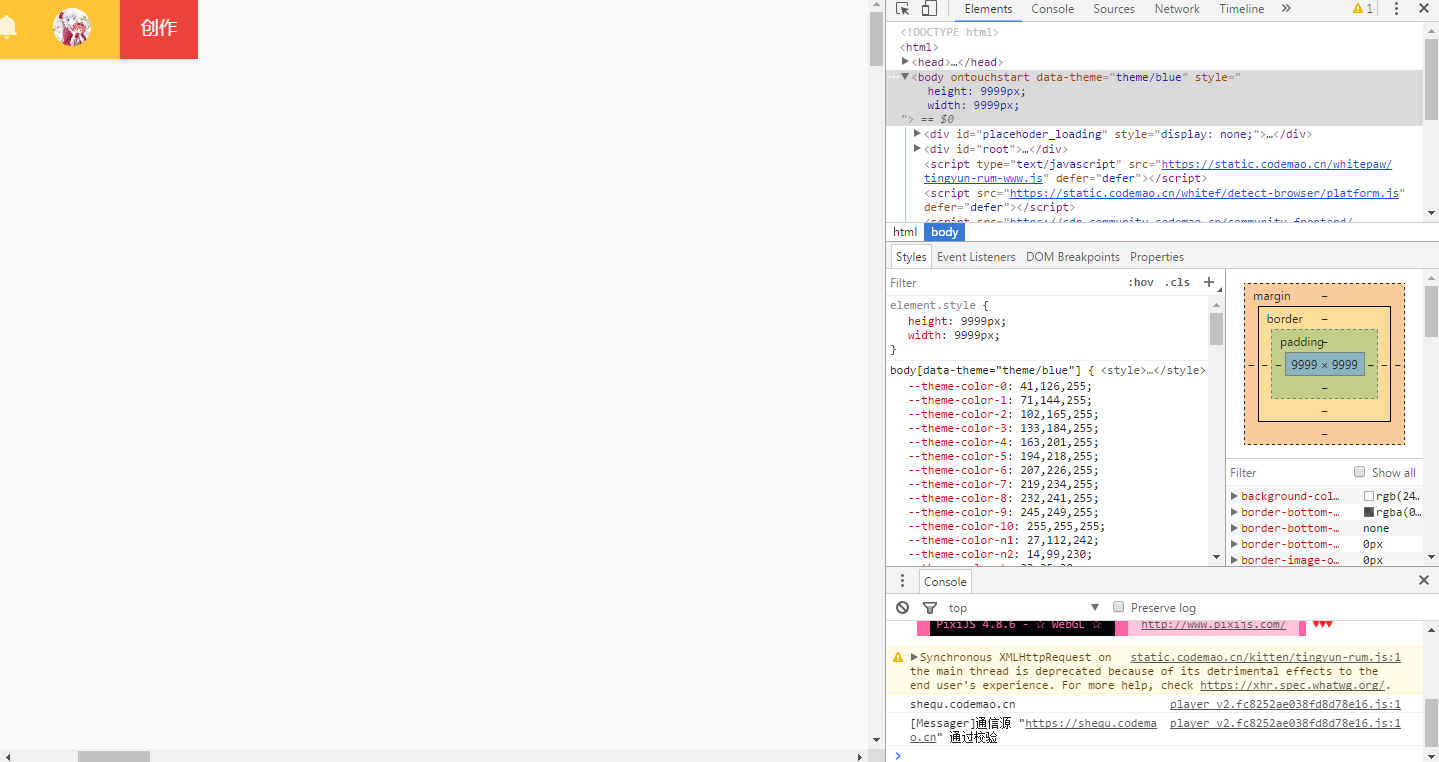Select the Styles sidebar tab
The image size is (1439, 762).
[x=911, y=257]
